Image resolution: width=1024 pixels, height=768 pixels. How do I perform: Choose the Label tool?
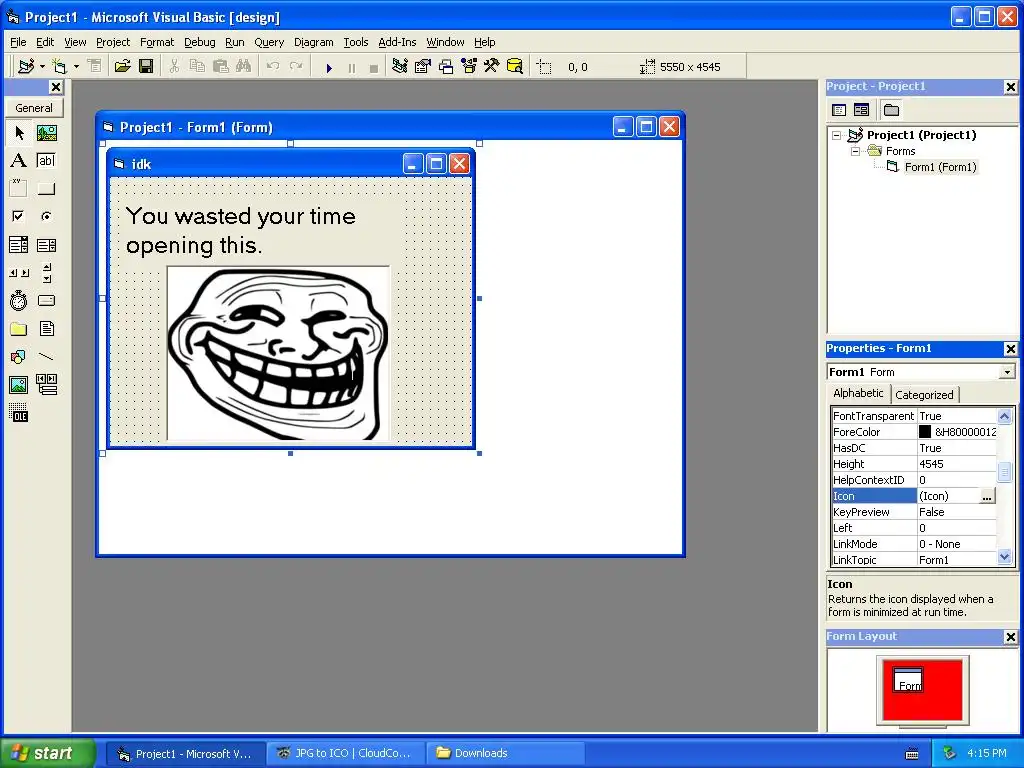point(19,161)
